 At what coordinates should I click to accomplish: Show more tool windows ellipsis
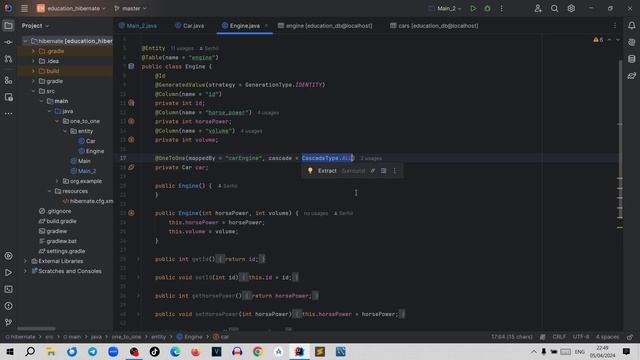click(8, 113)
